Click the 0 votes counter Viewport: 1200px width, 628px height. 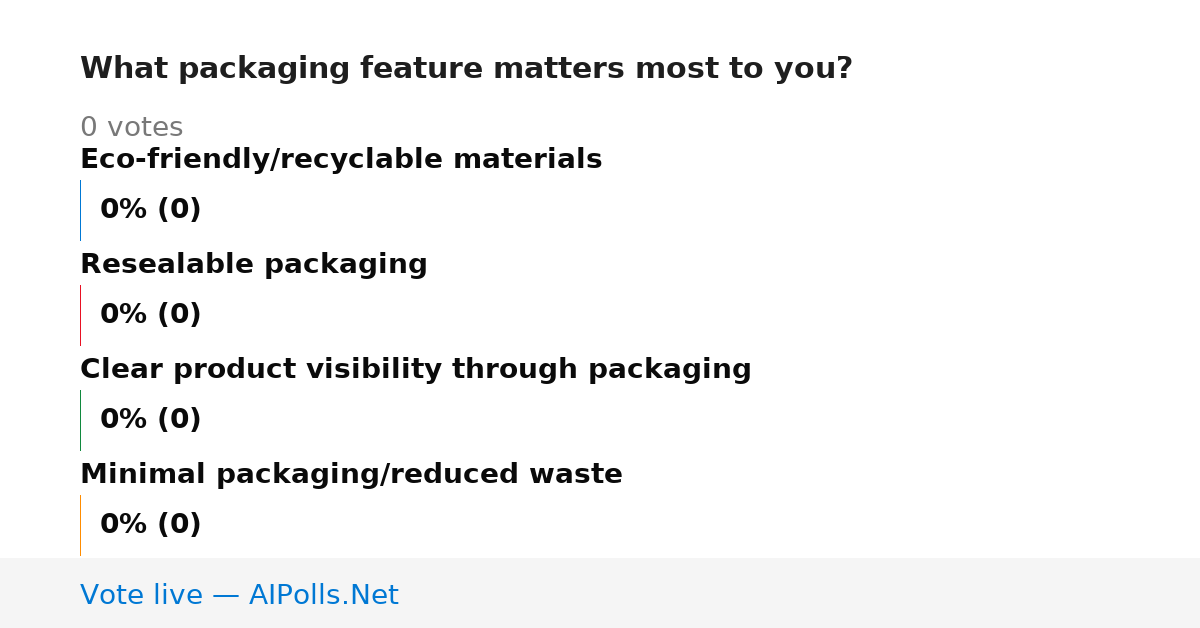pos(131,128)
